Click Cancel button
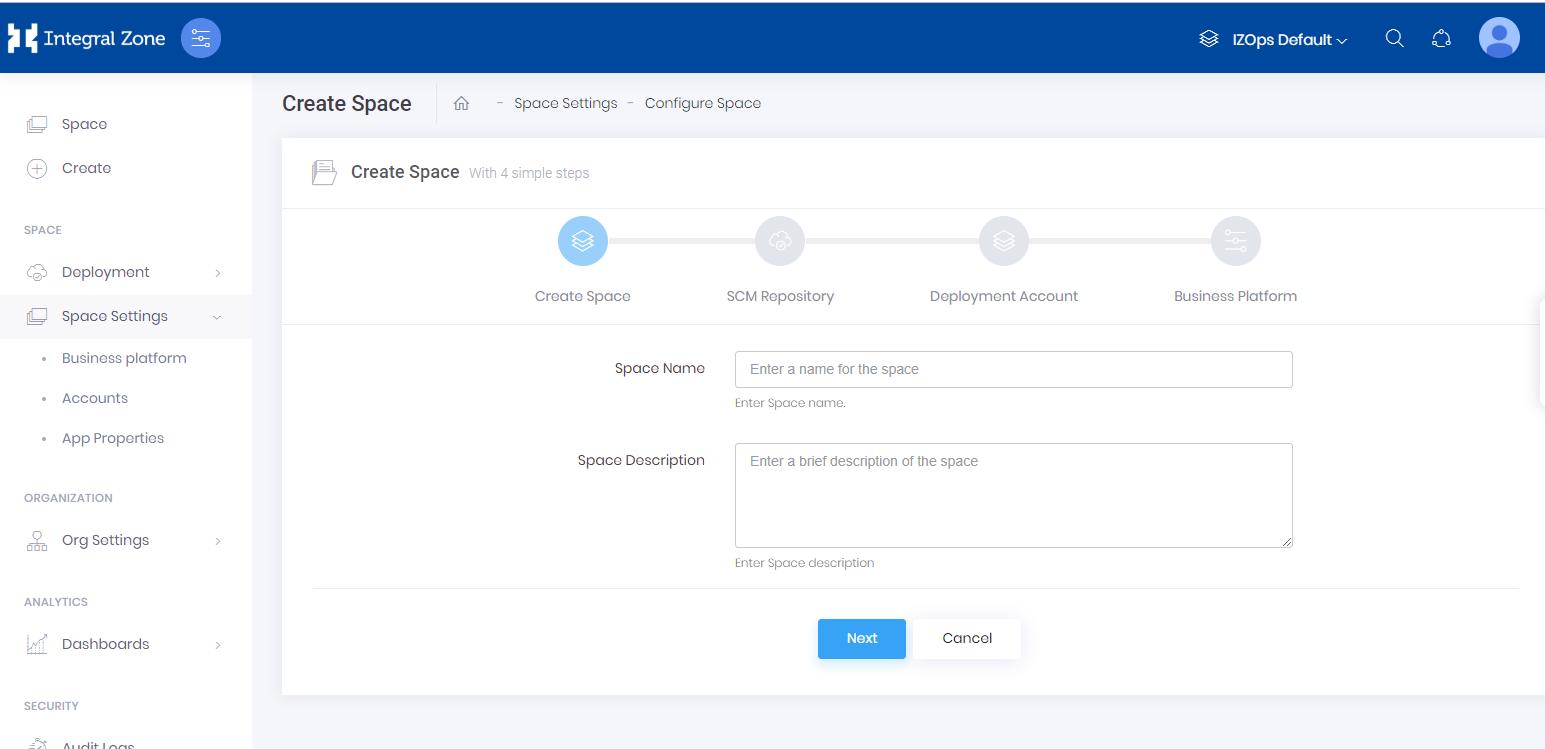 point(967,639)
